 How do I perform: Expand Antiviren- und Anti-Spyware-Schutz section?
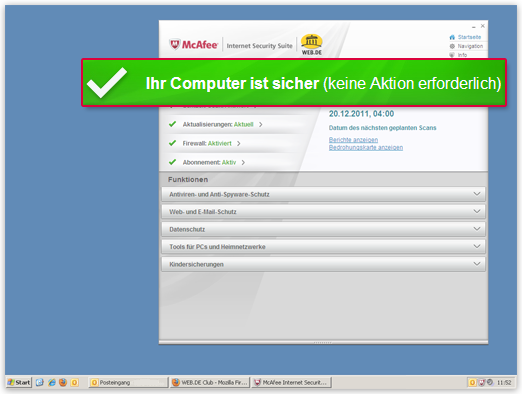pyautogui.click(x=323, y=194)
